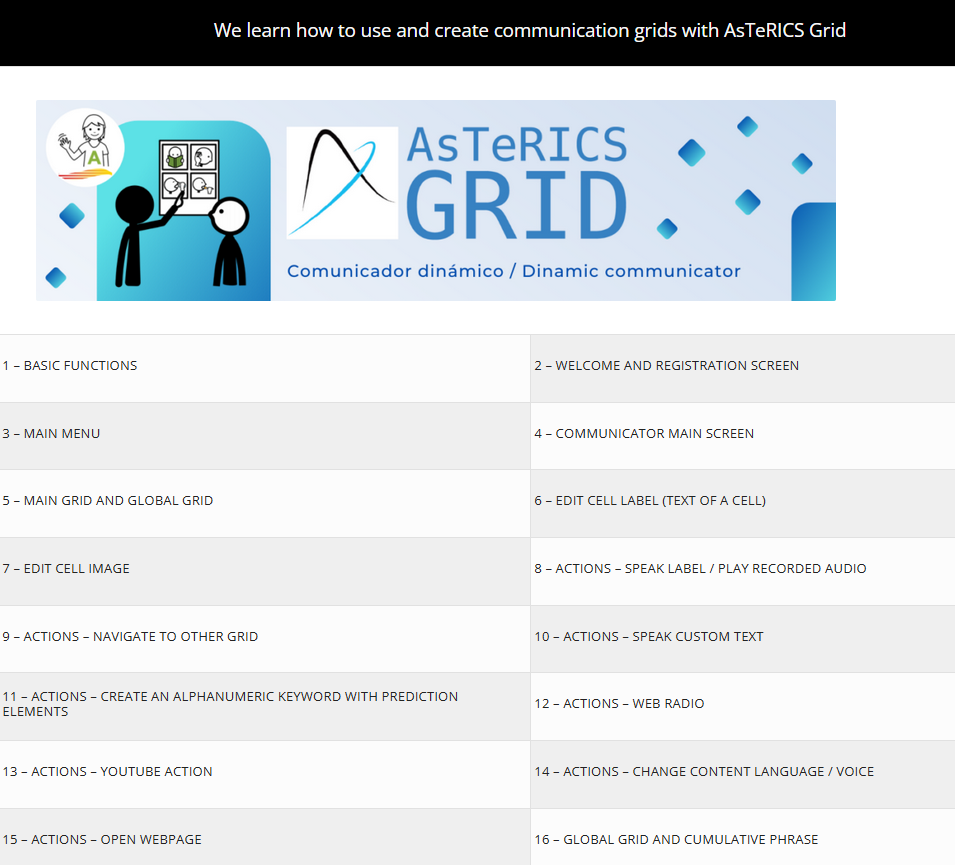955x865 pixels.
Task: Select the '3 – MAIN MENU' lesson
Action: (x=52, y=433)
